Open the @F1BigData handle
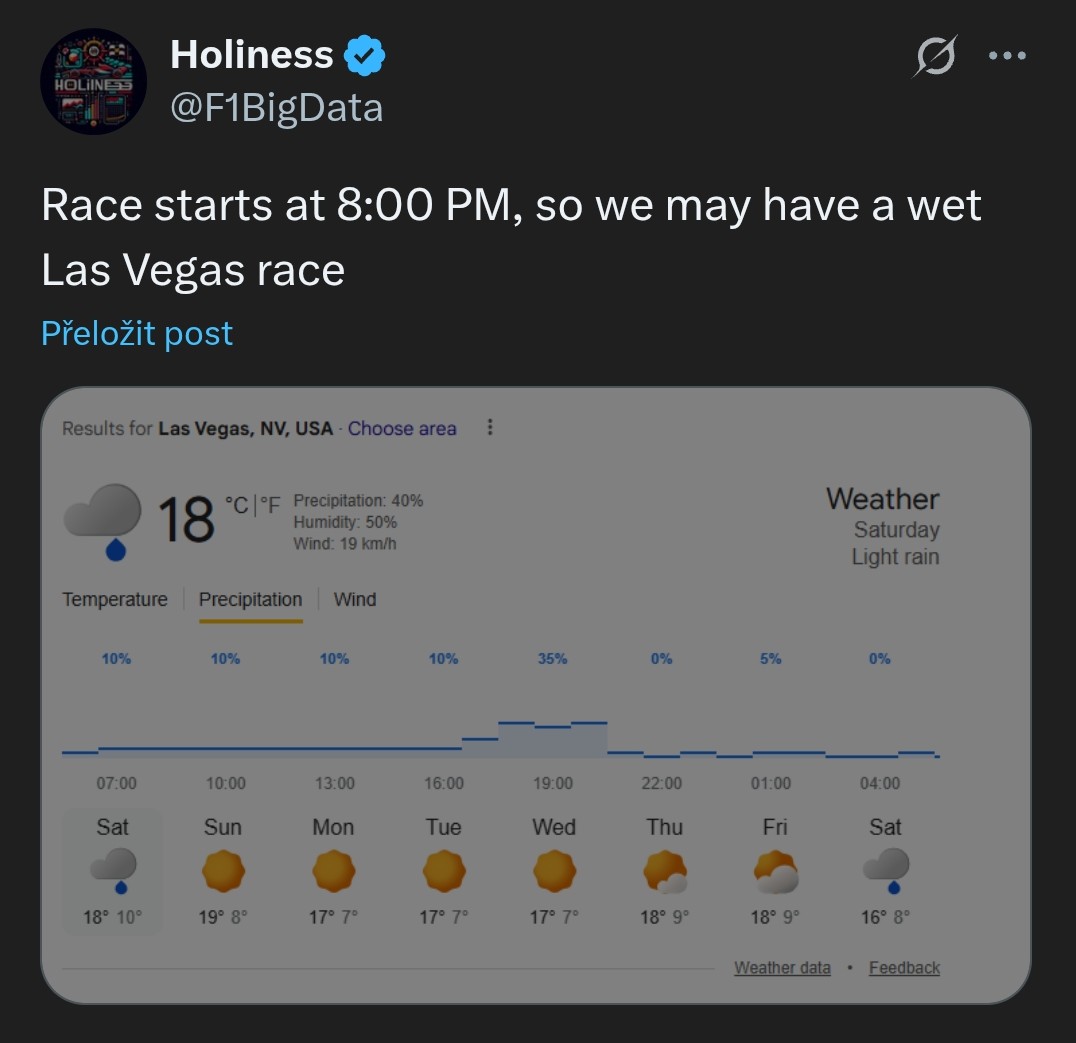Screen dimensions: 1076x1043 click(277, 108)
